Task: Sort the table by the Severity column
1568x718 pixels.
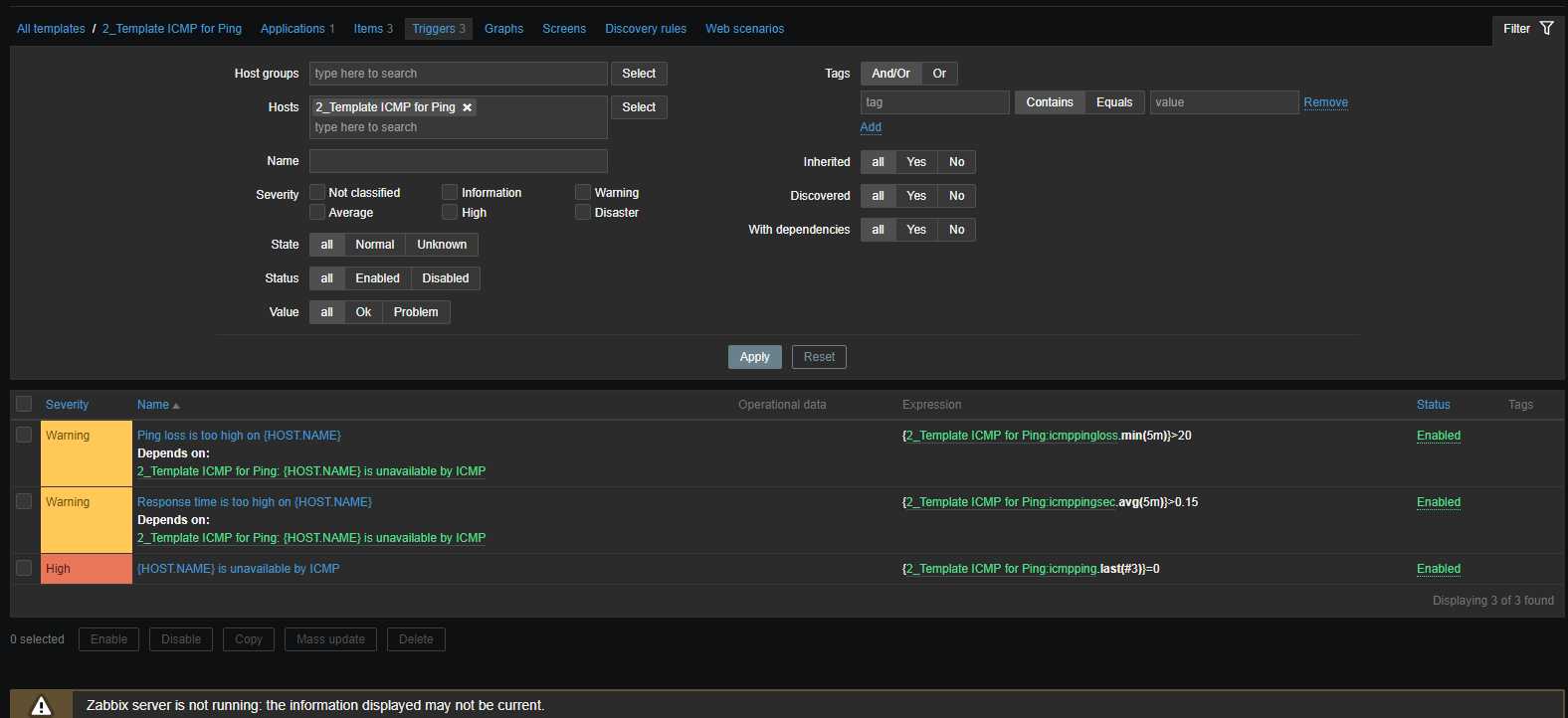Action: (x=67, y=405)
